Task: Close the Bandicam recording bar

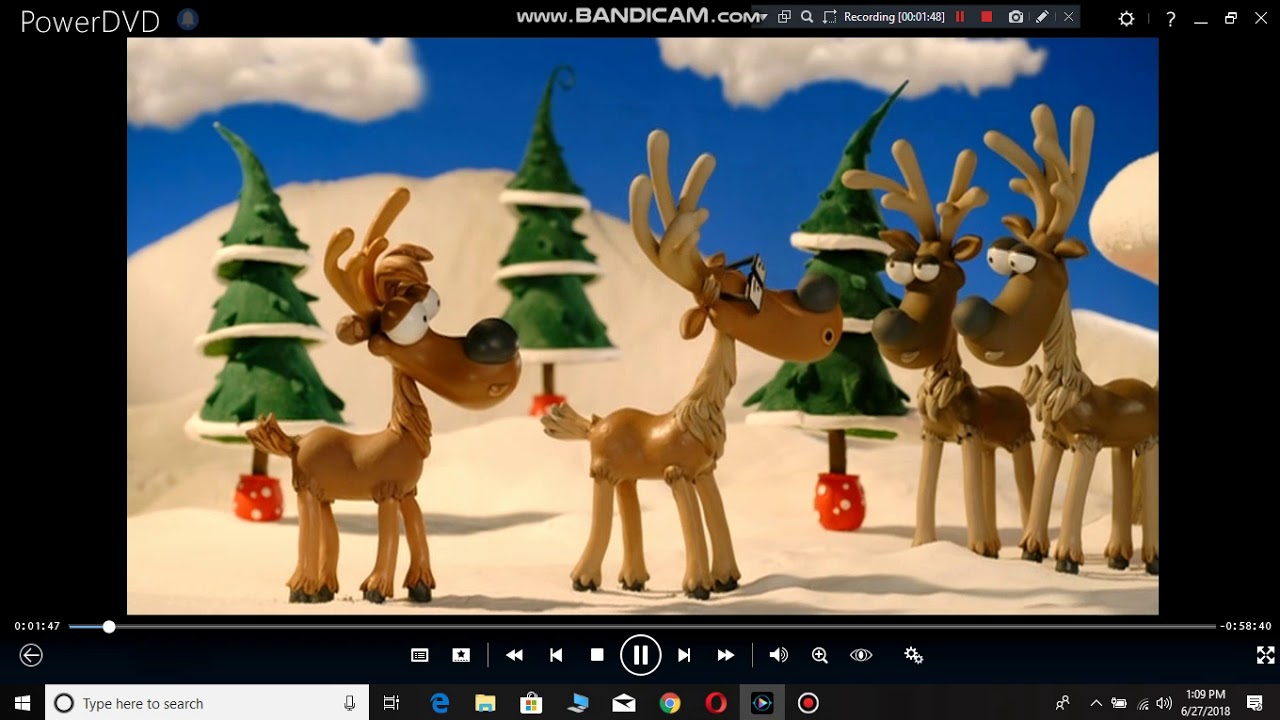Action: click(1068, 17)
